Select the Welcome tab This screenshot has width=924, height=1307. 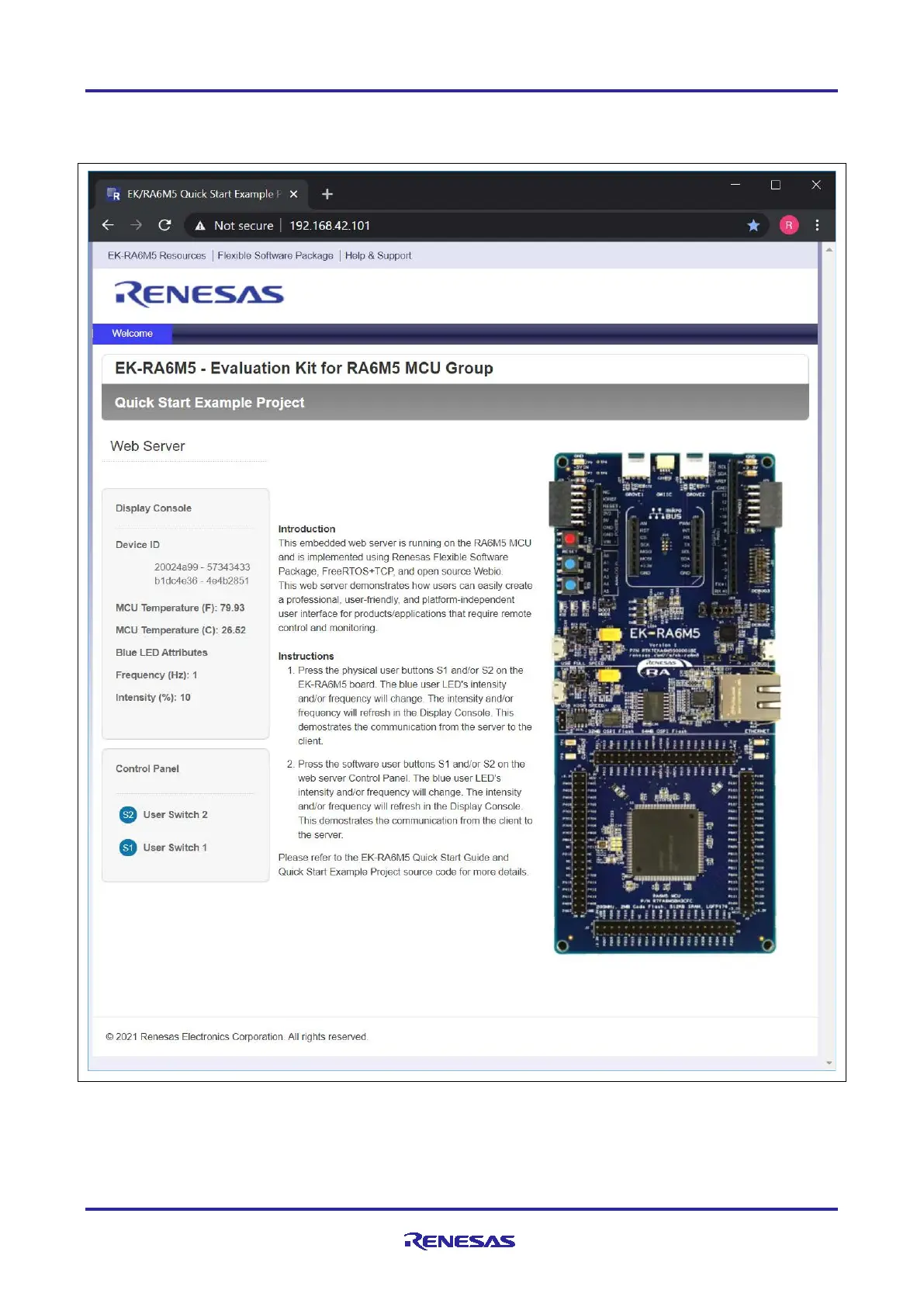[x=132, y=334]
